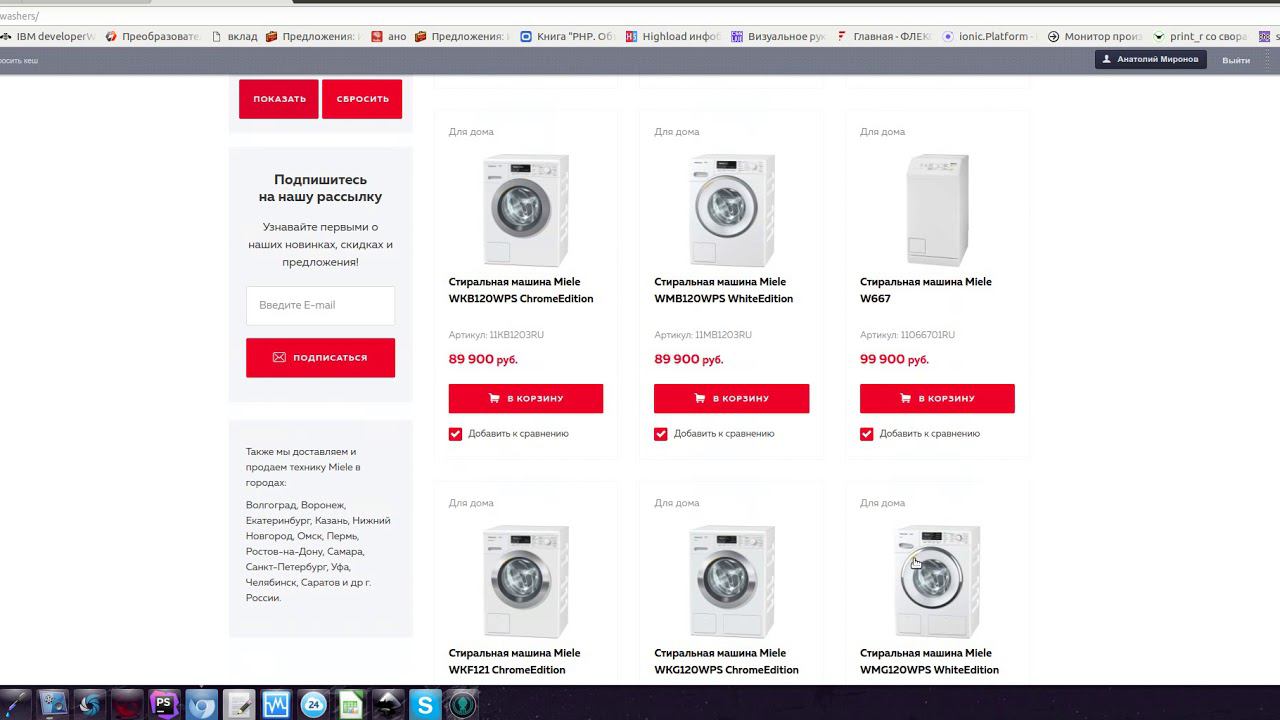Image resolution: width=1280 pixels, height=720 pixels.
Task: Open the PhpStorm icon in the taskbar
Action: tap(164, 705)
